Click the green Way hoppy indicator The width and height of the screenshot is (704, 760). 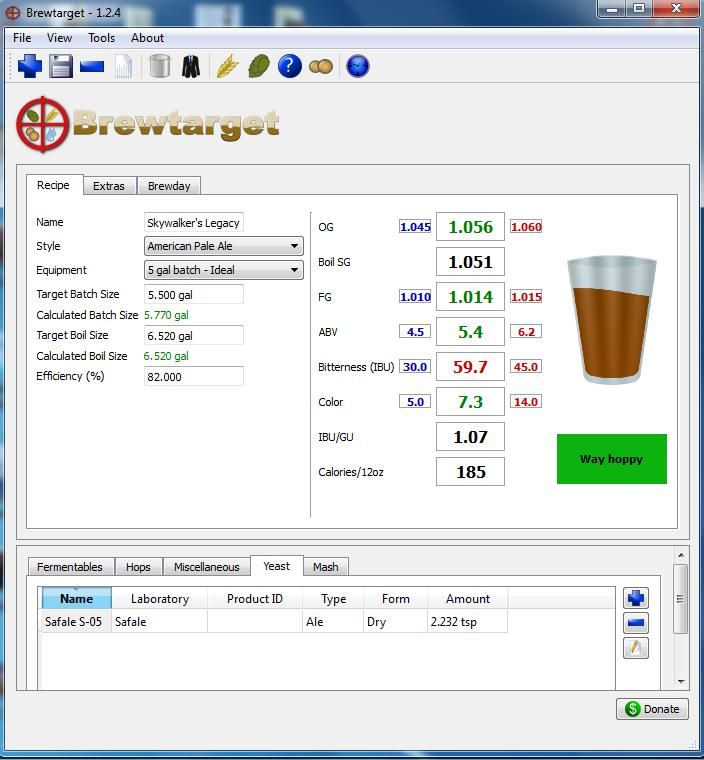(x=612, y=459)
